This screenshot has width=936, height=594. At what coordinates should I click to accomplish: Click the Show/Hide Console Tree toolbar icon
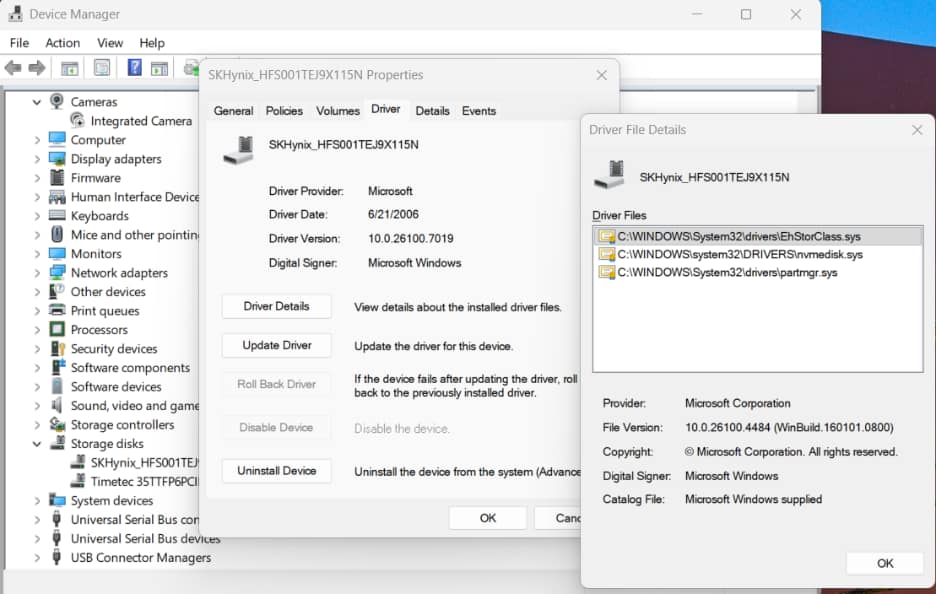(70, 68)
